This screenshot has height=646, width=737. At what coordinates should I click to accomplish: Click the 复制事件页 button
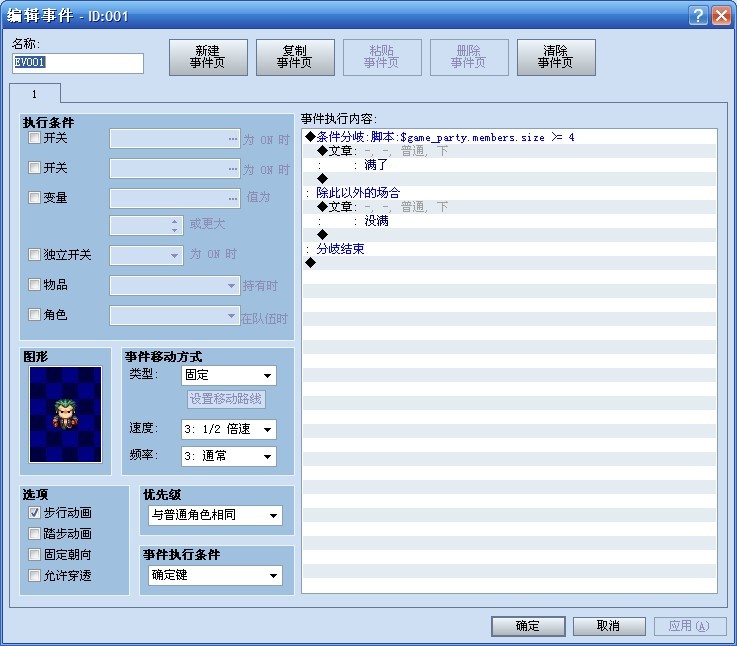click(295, 57)
